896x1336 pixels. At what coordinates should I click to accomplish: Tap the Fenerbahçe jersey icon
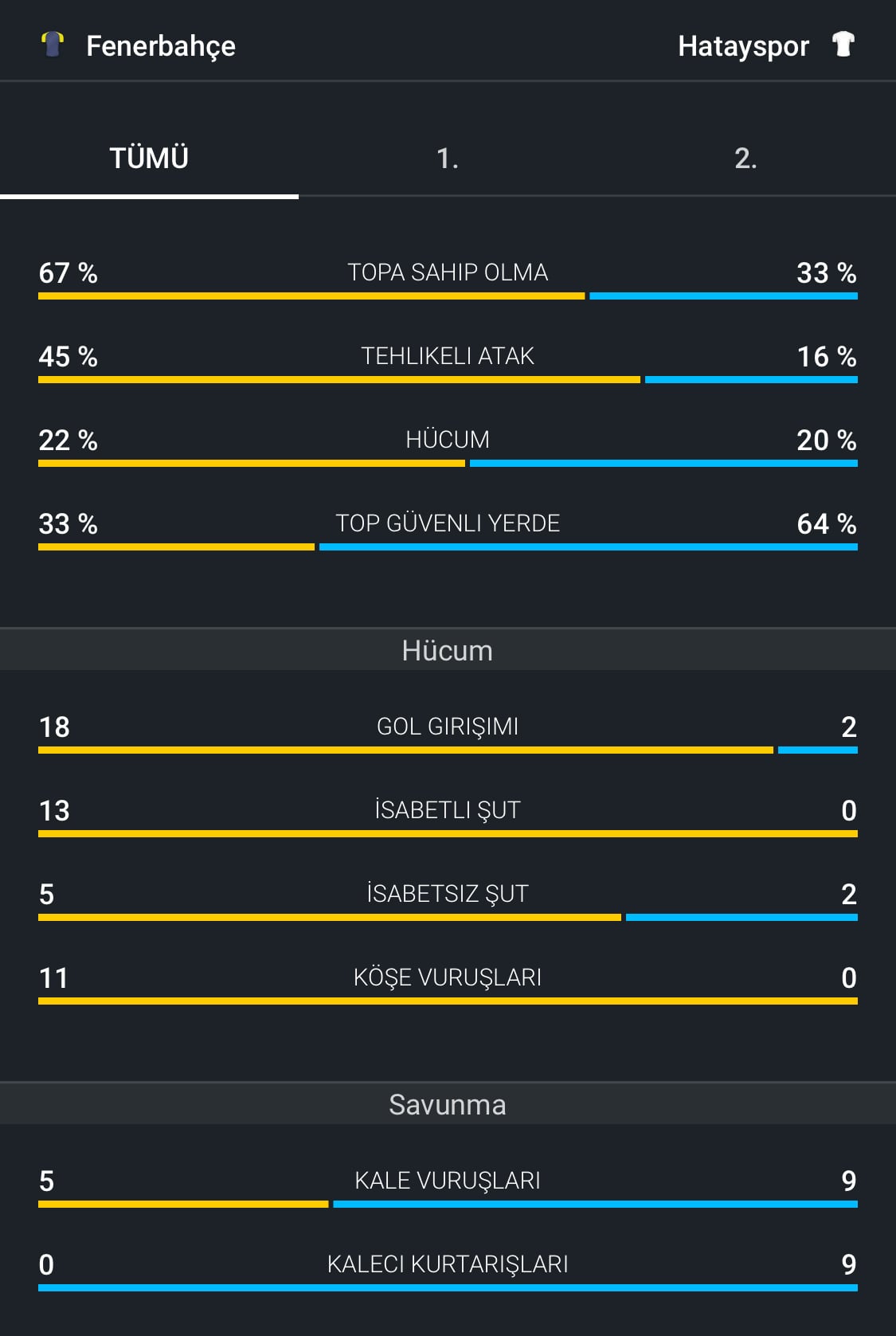[x=53, y=45]
